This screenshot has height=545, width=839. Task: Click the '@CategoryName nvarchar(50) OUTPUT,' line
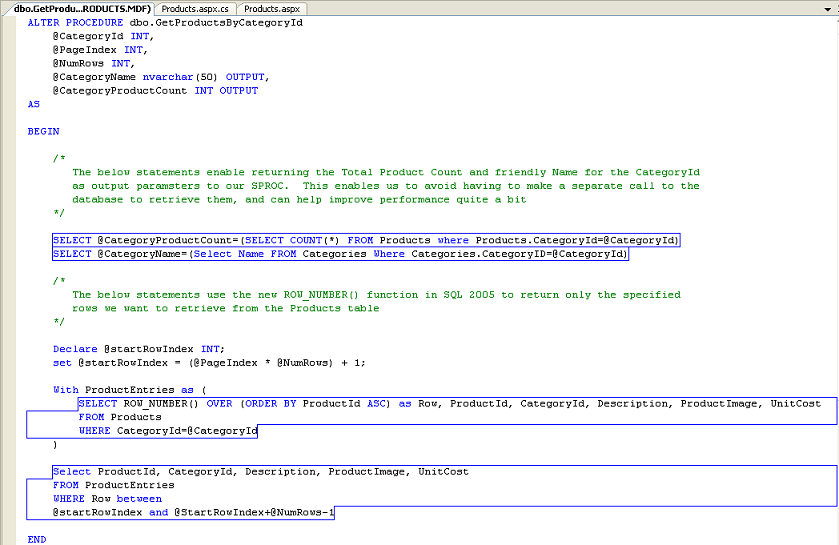(161, 77)
